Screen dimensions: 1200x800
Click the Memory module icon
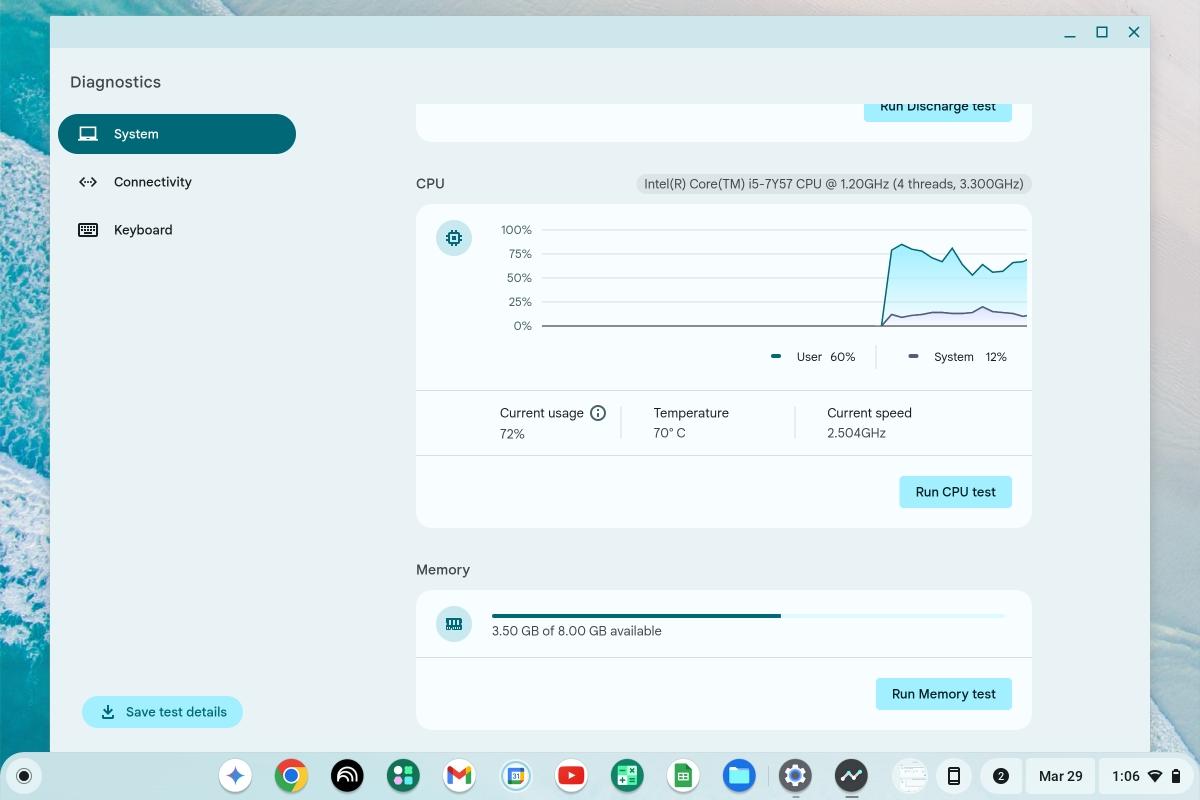454,624
